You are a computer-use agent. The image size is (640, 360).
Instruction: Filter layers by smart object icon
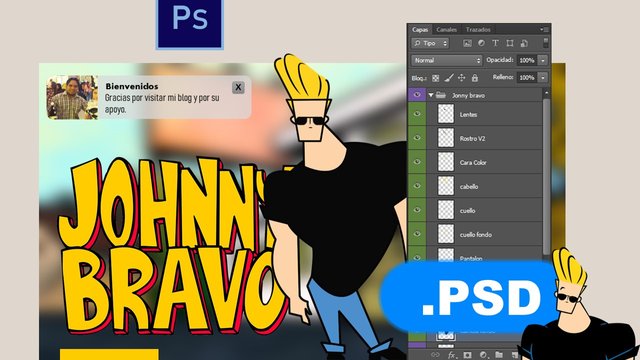coord(524,43)
